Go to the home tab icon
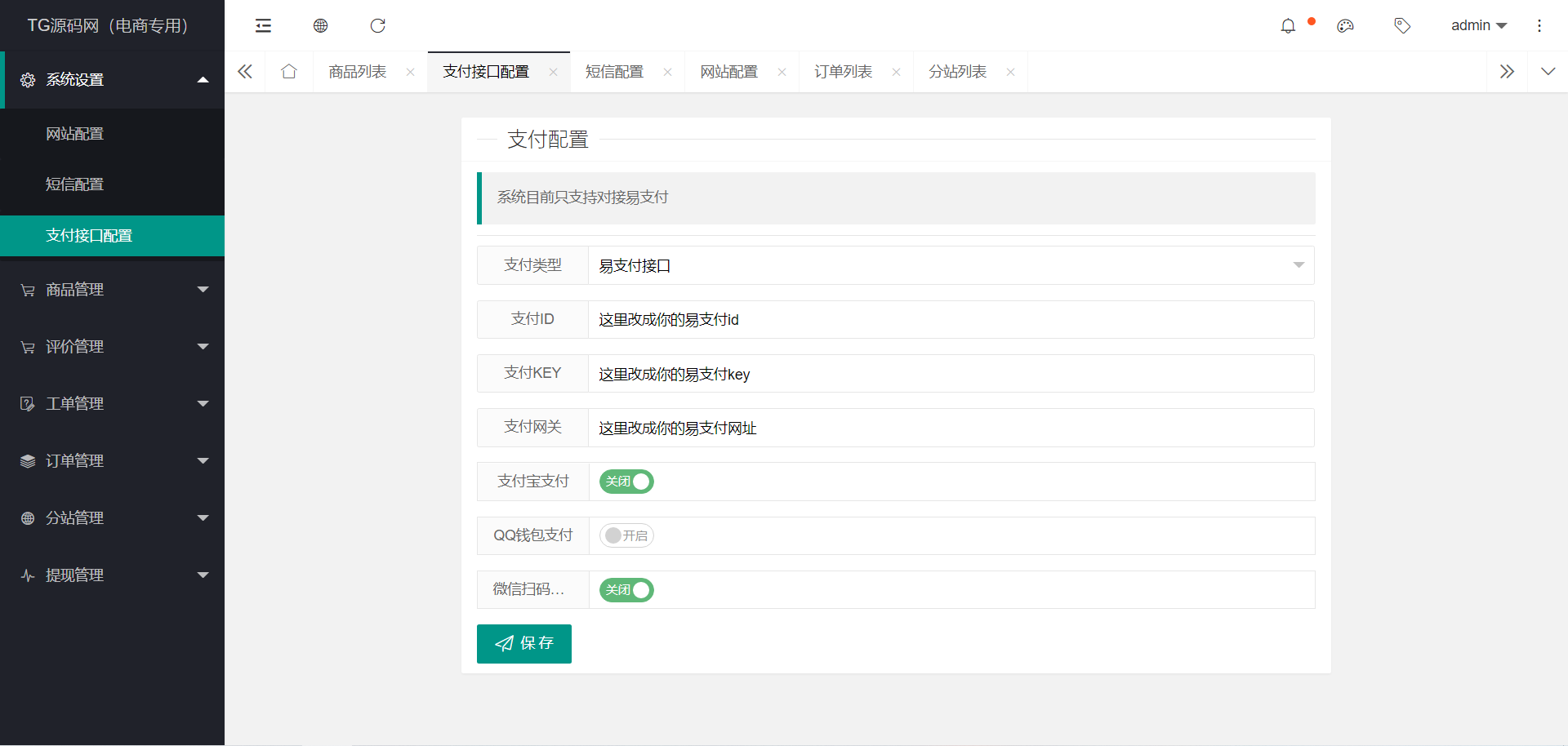This screenshot has height=746, width=1568. click(x=288, y=72)
